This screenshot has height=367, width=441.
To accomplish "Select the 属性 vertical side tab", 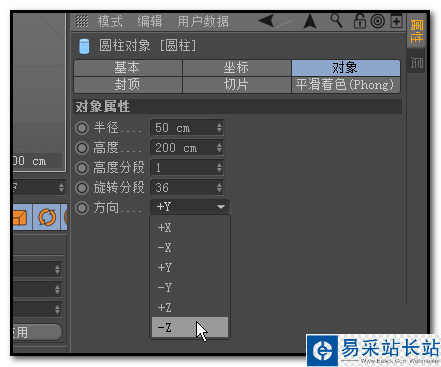I will tap(417, 31).
